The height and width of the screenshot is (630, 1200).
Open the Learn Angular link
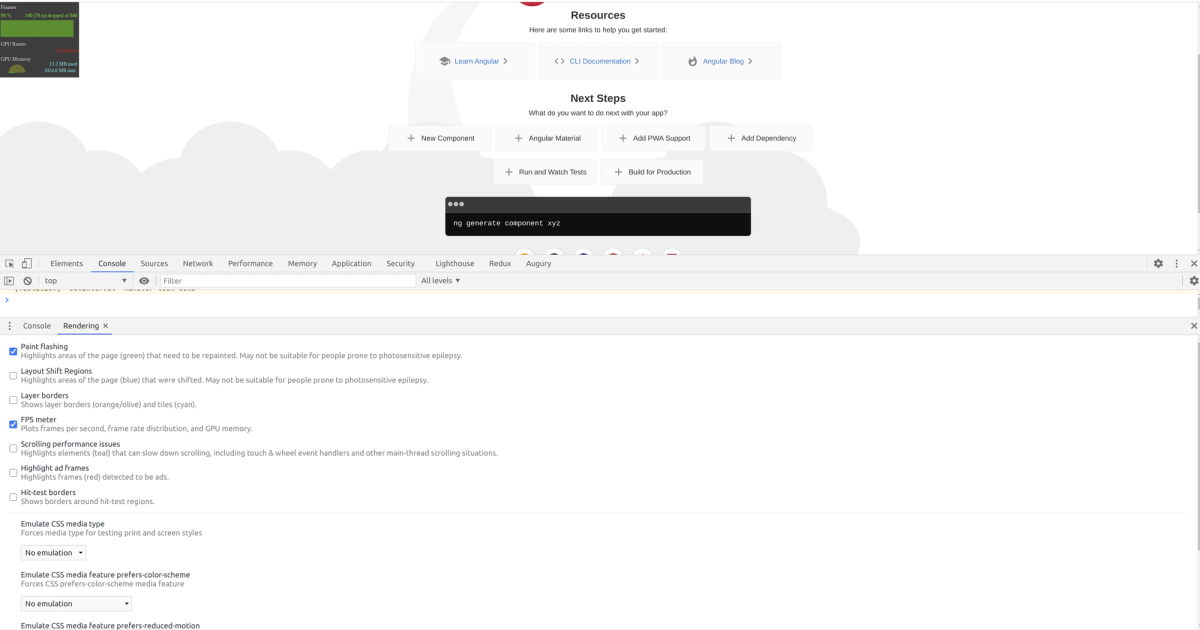click(x=476, y=61)
